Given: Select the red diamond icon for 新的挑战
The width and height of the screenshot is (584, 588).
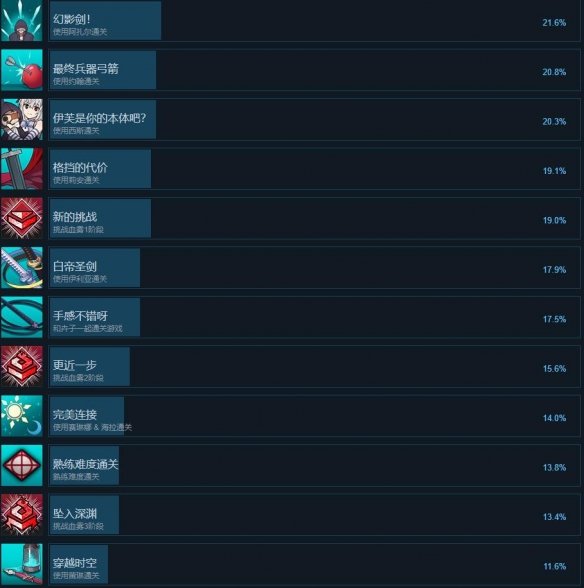Looking at the screenshot, I should (22, 218).
